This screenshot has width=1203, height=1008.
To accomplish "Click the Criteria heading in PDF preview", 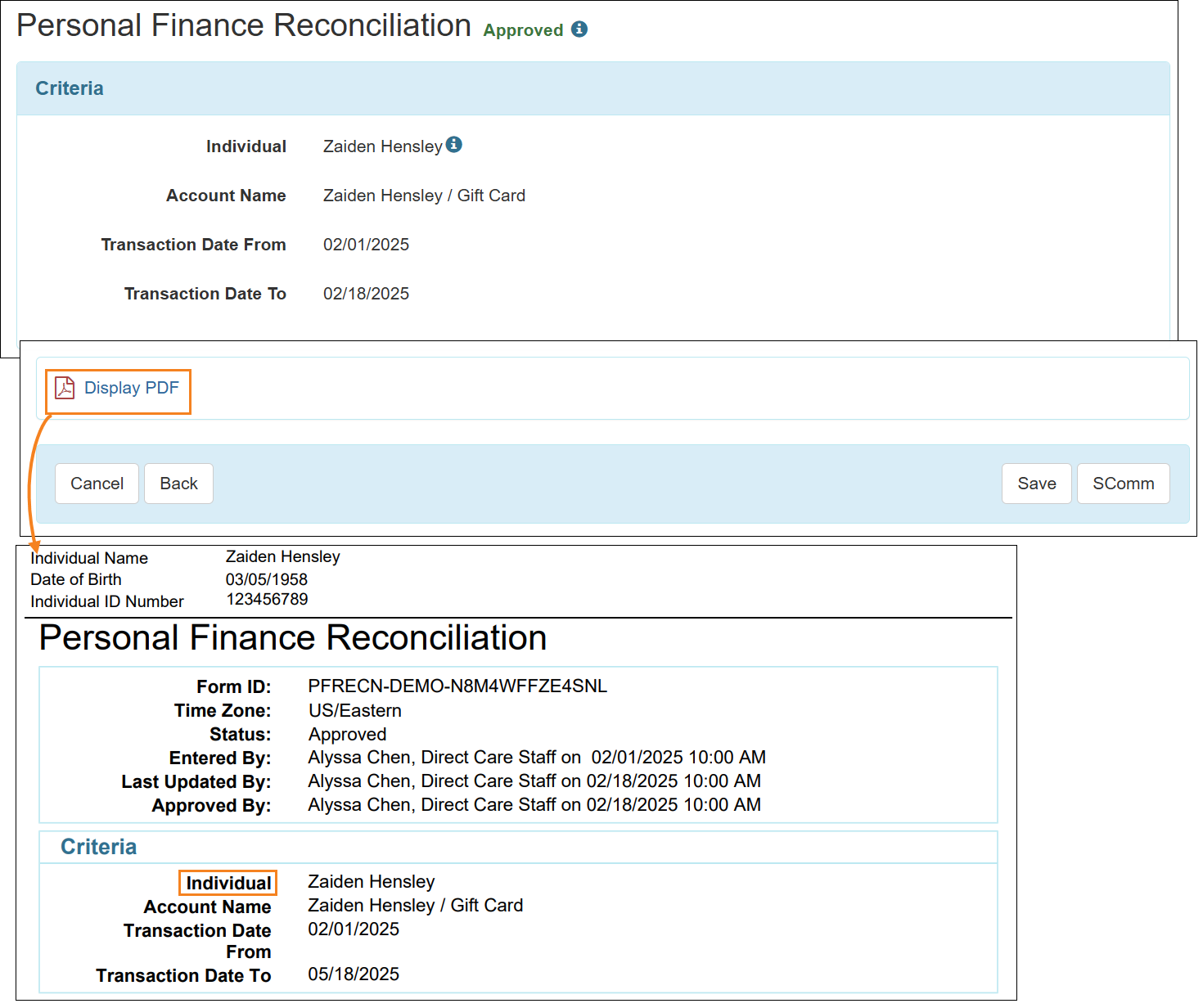I will (x=98, y=847).
